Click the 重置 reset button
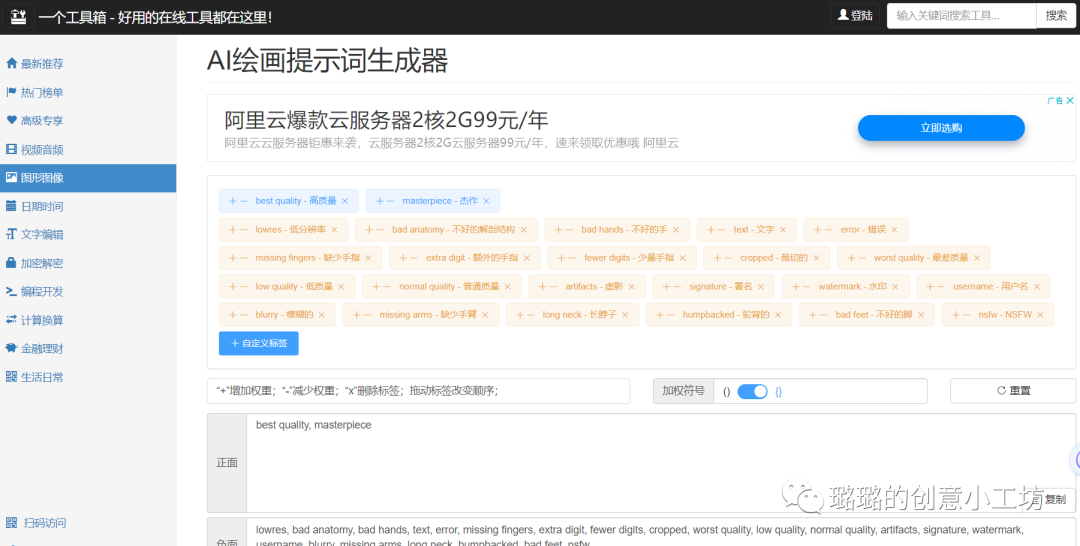1080x546 pixels. point(1013,391)
